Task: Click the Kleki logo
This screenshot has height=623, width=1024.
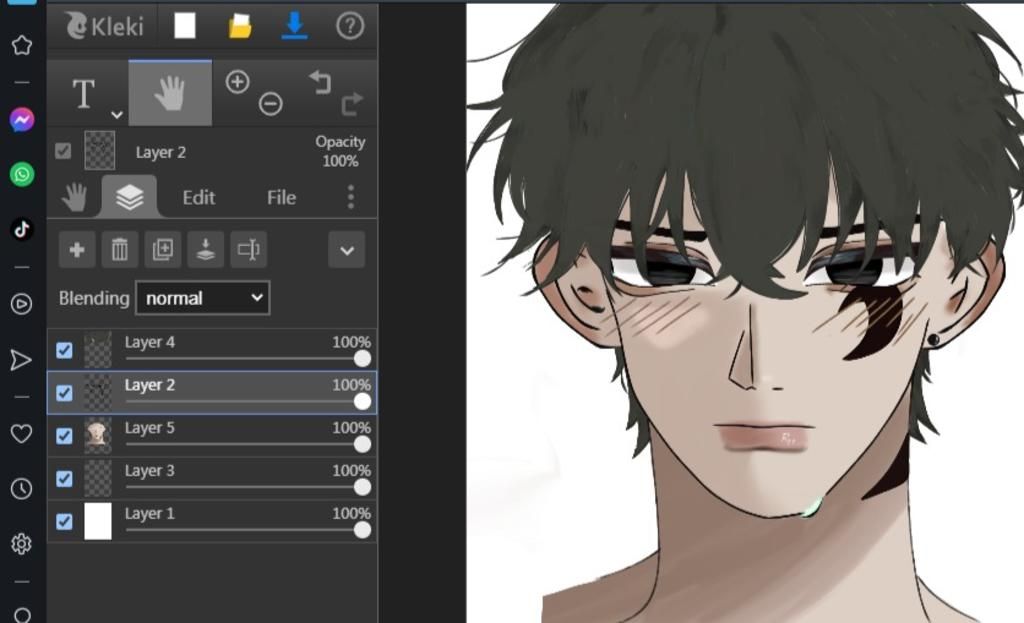Action: pos(104,26)
